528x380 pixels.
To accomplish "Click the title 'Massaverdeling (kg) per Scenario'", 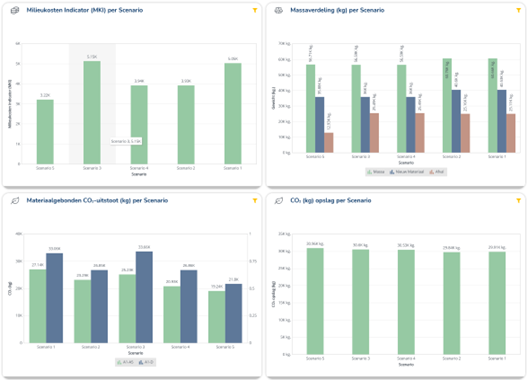I will coord(337,10).
